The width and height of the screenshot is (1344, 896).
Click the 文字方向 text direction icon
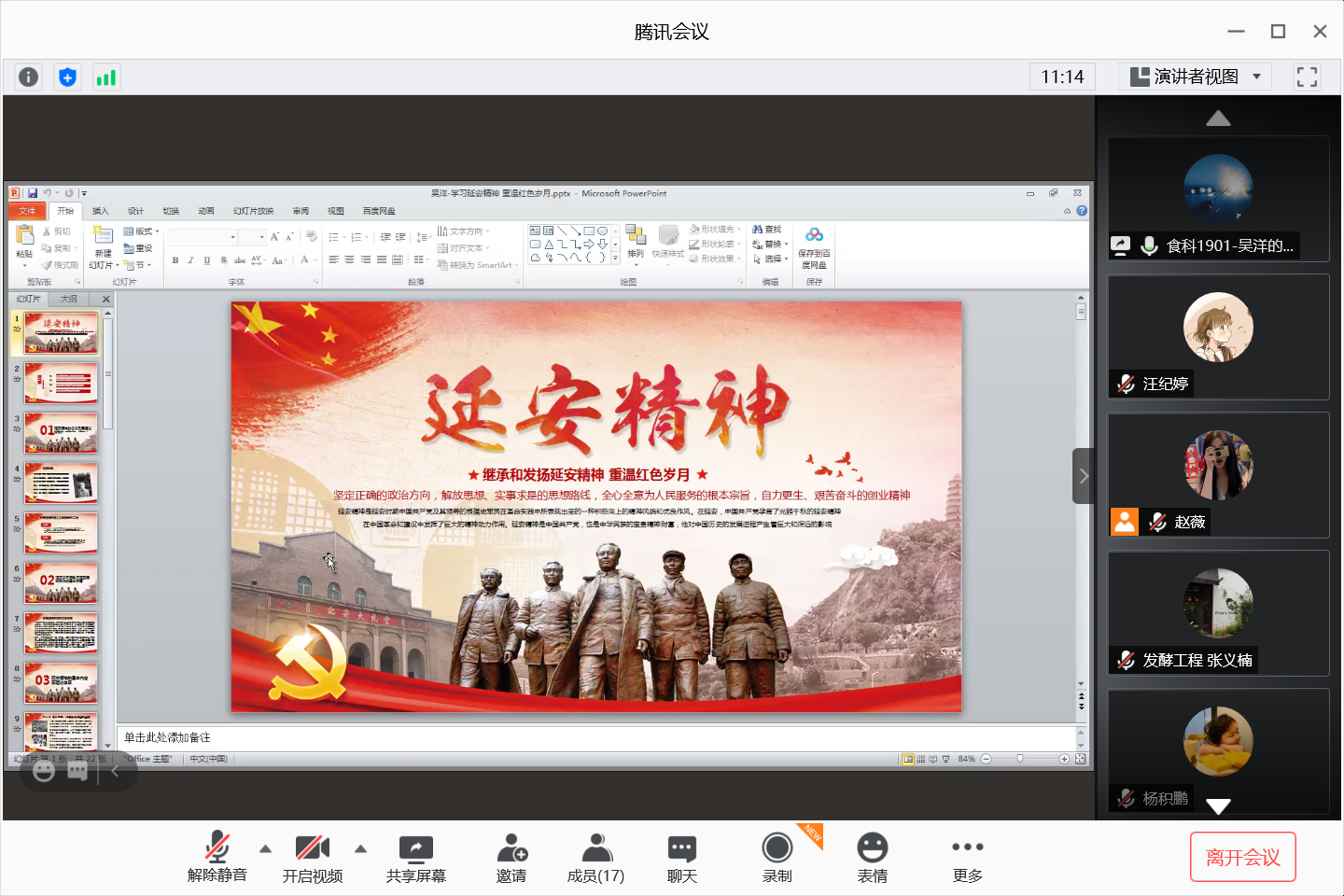[459, 231]
